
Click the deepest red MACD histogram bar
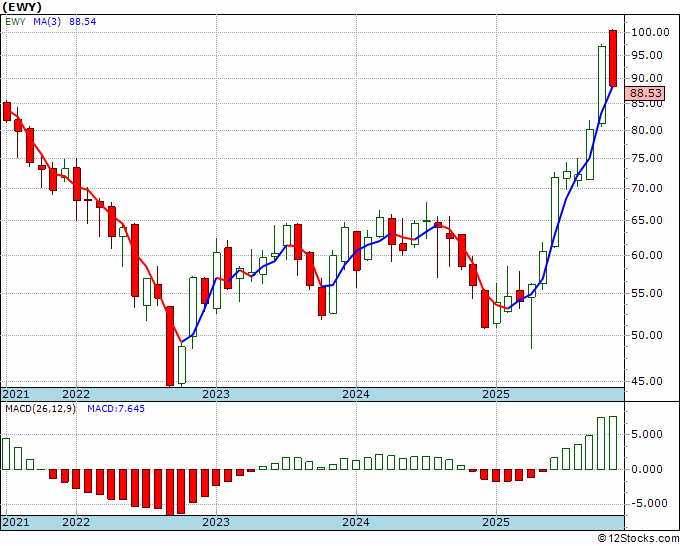coord(170,492)
